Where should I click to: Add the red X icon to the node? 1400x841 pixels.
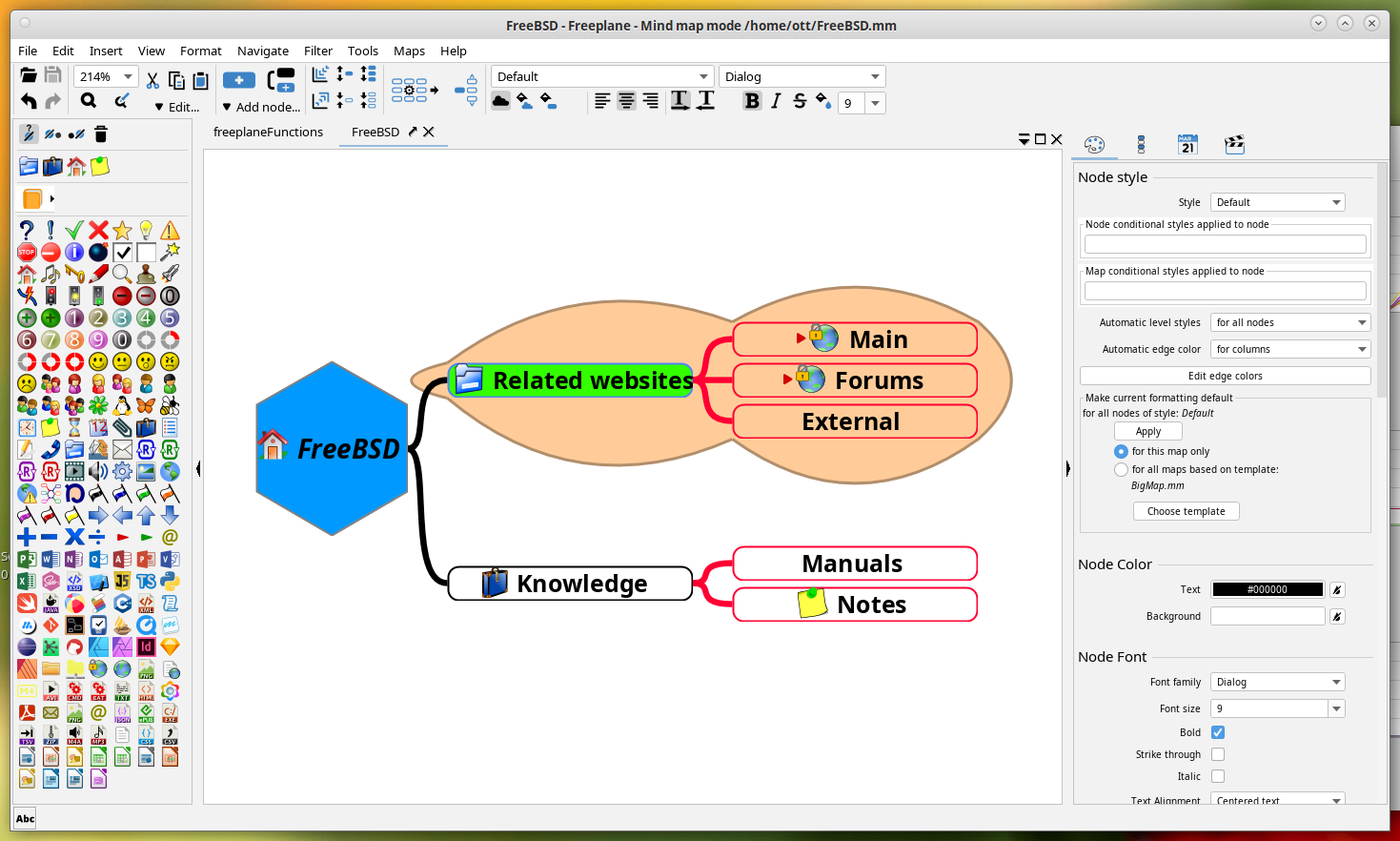click(98, 230)
